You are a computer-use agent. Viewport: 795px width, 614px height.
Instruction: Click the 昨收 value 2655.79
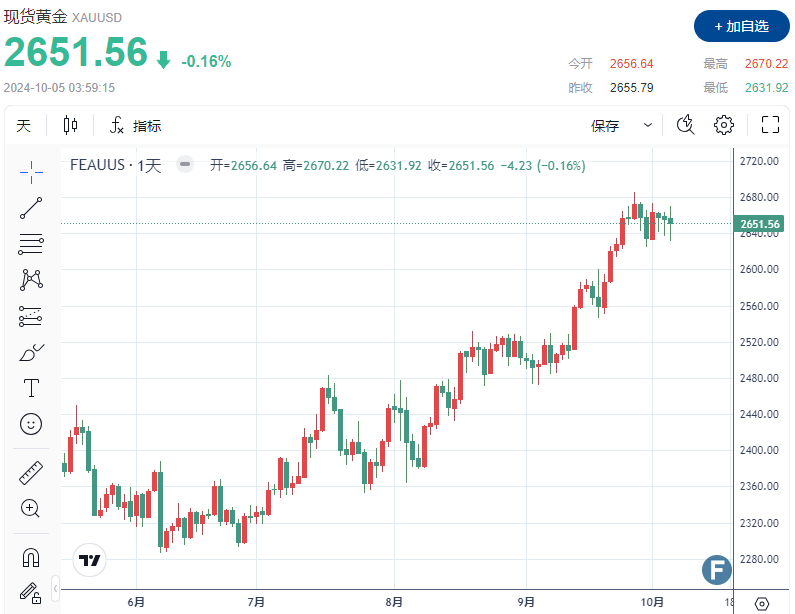pos(631,88)
